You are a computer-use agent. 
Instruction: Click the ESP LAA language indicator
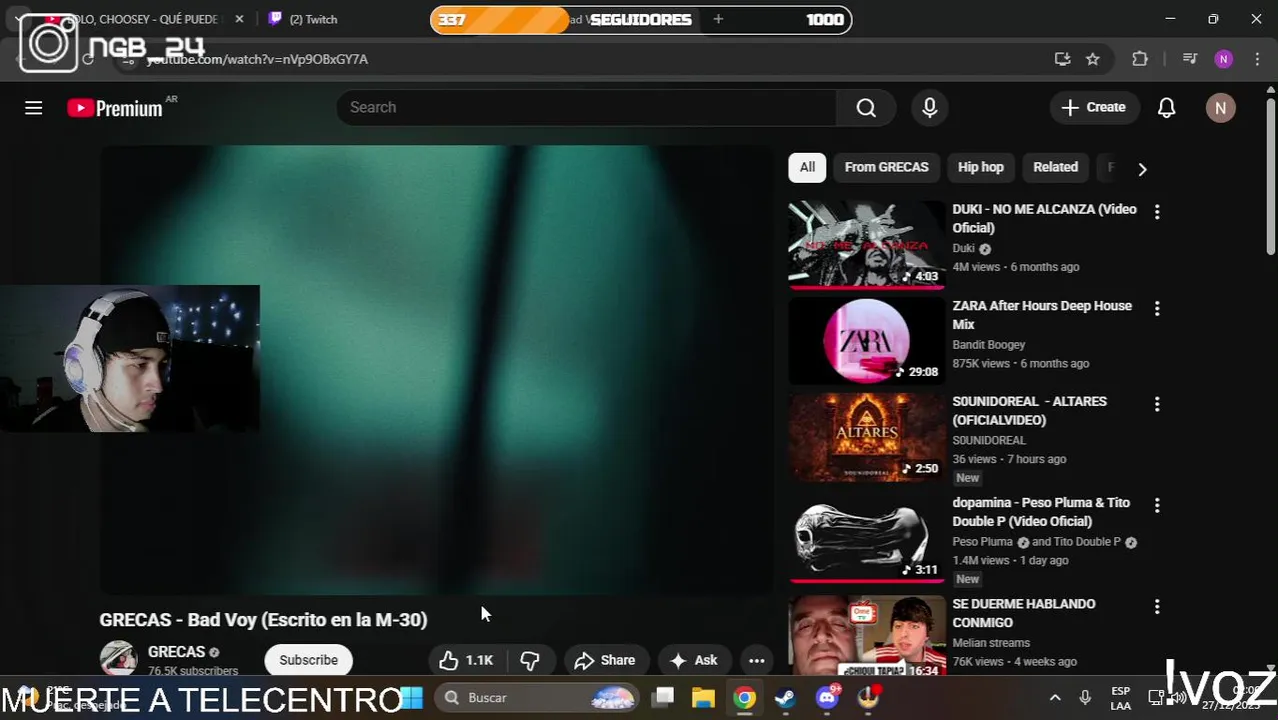[1121, 698]
